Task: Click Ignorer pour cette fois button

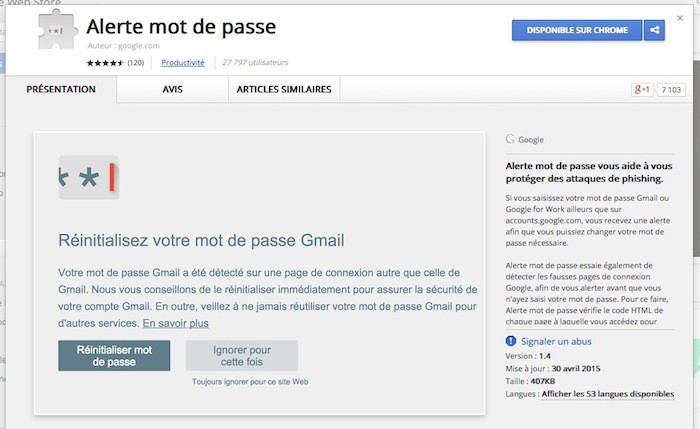Action: point(242,356)
